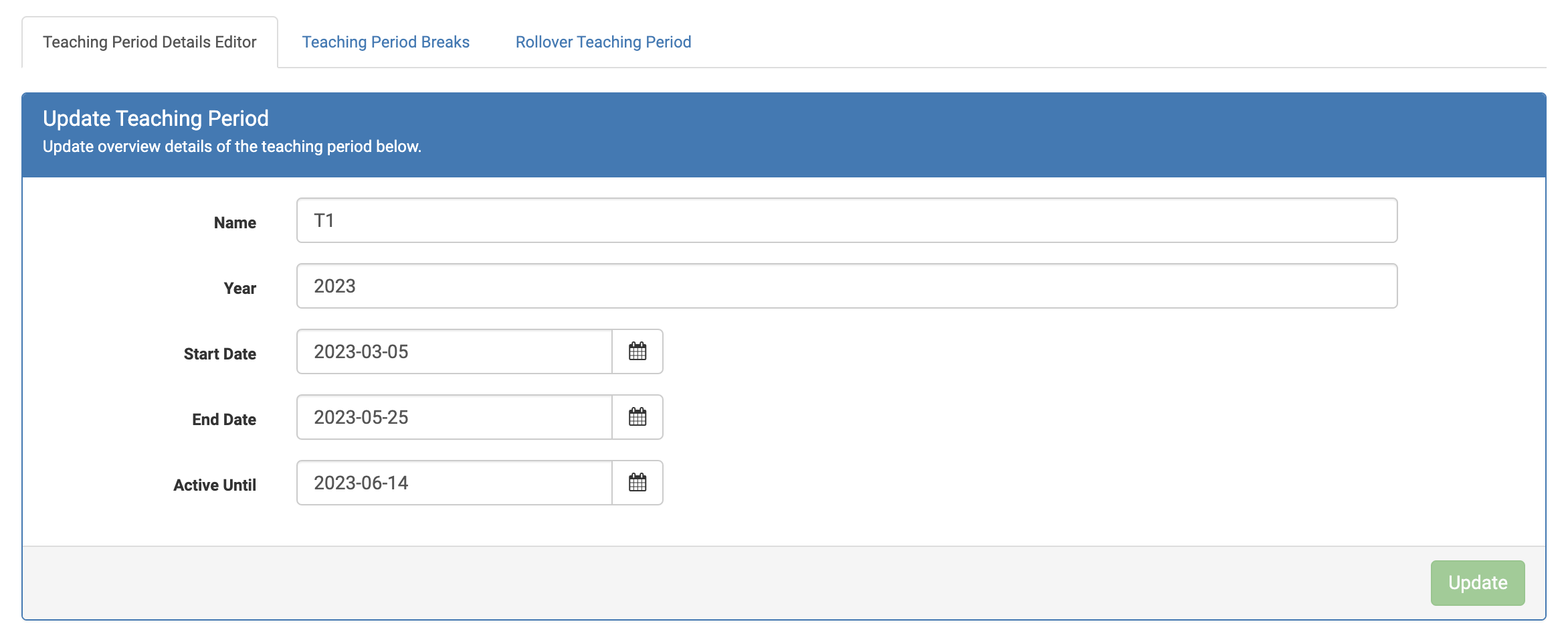1568x644 pixels.
Task: Select the Teaching Period Details Editor tab
Action: coord(149,42)
